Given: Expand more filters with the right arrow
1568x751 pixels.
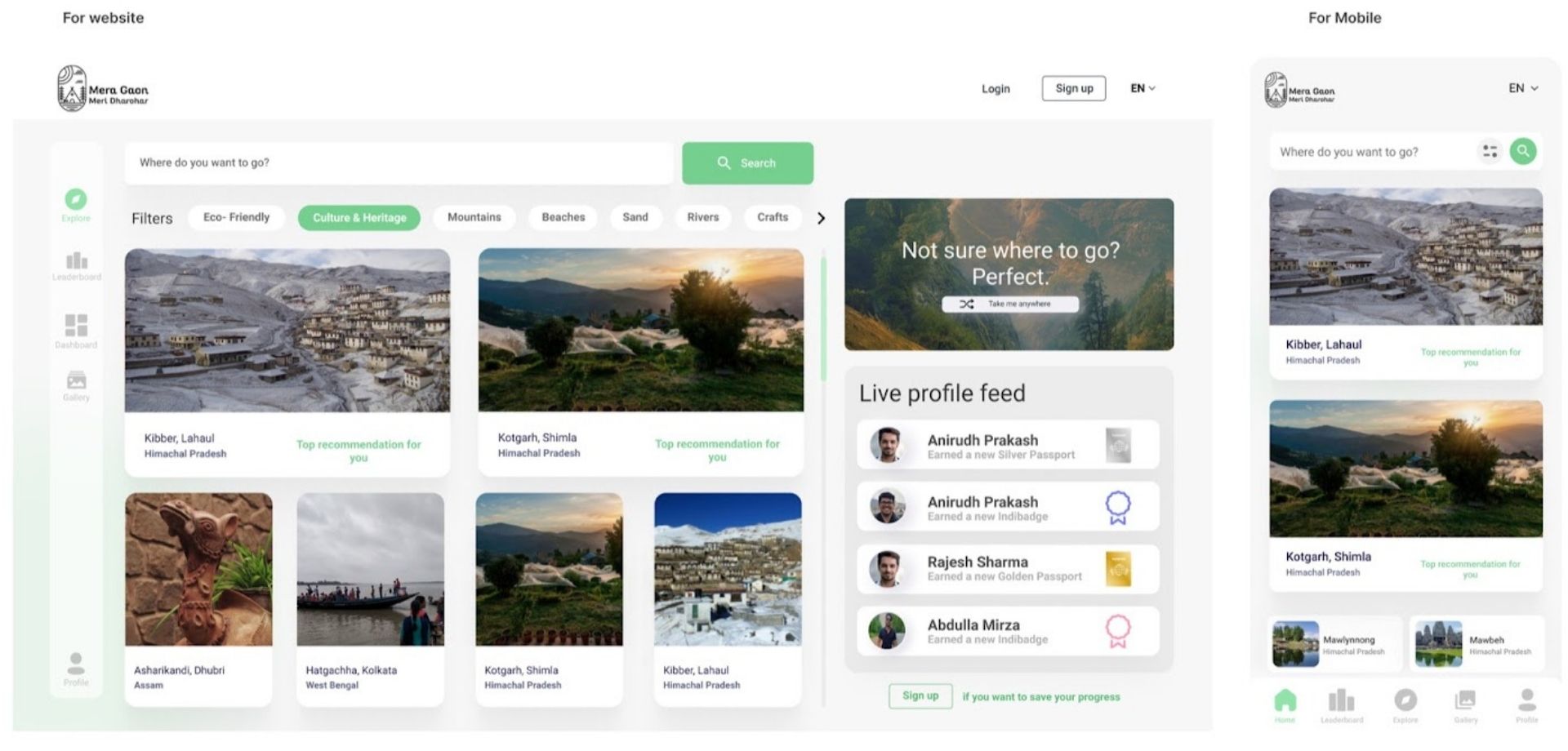Looking at the screenshot, I should [x=821, y=218].
